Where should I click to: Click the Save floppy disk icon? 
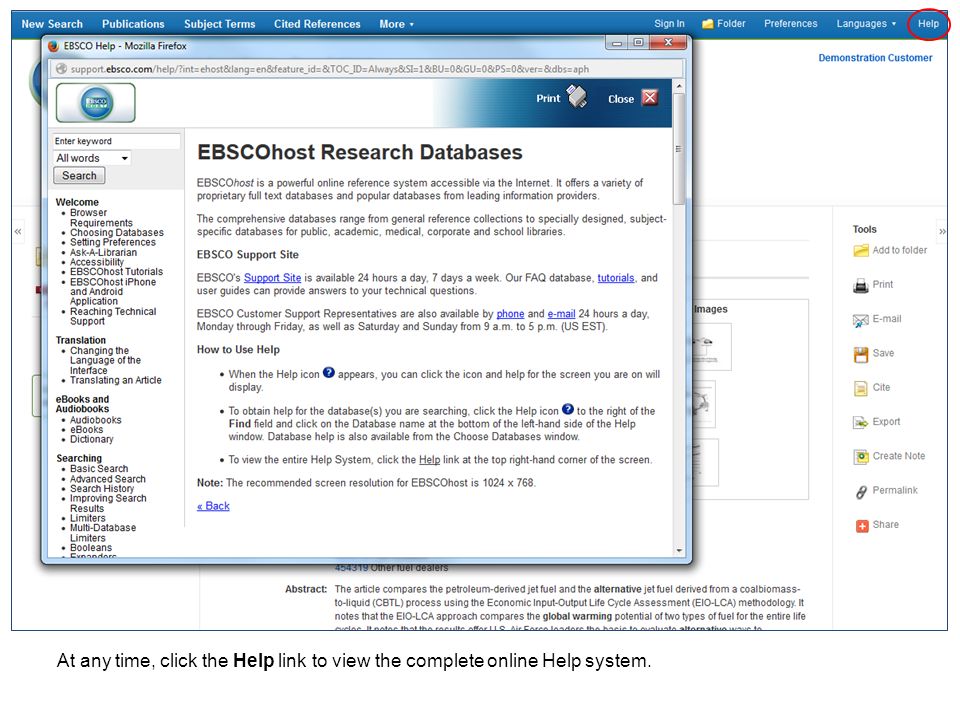tap(861, 354)
